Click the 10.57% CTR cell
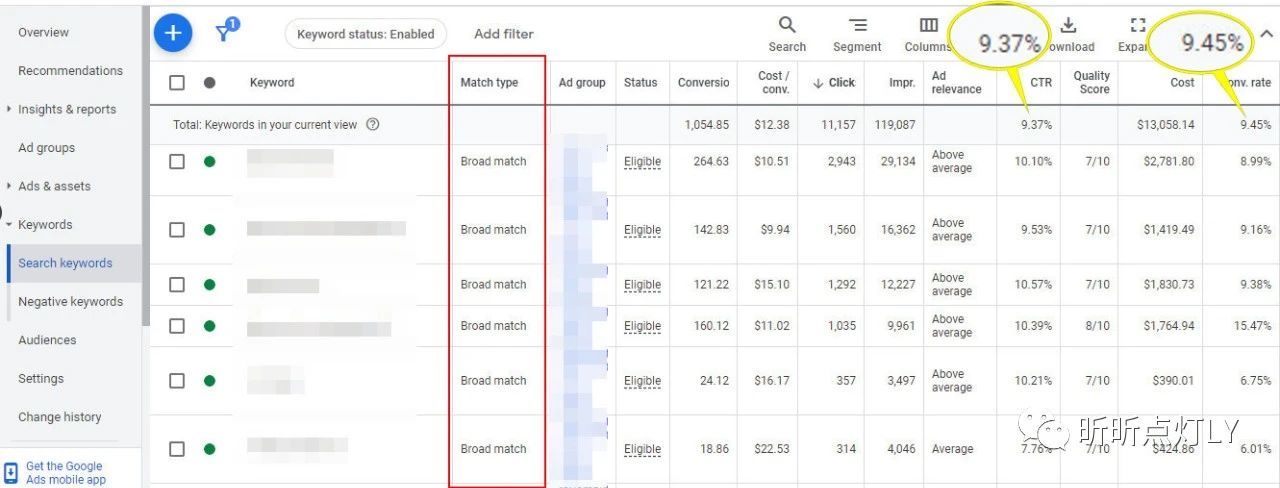Image resolution: width=1280 pixels, height=488 pixels. 1033,285
